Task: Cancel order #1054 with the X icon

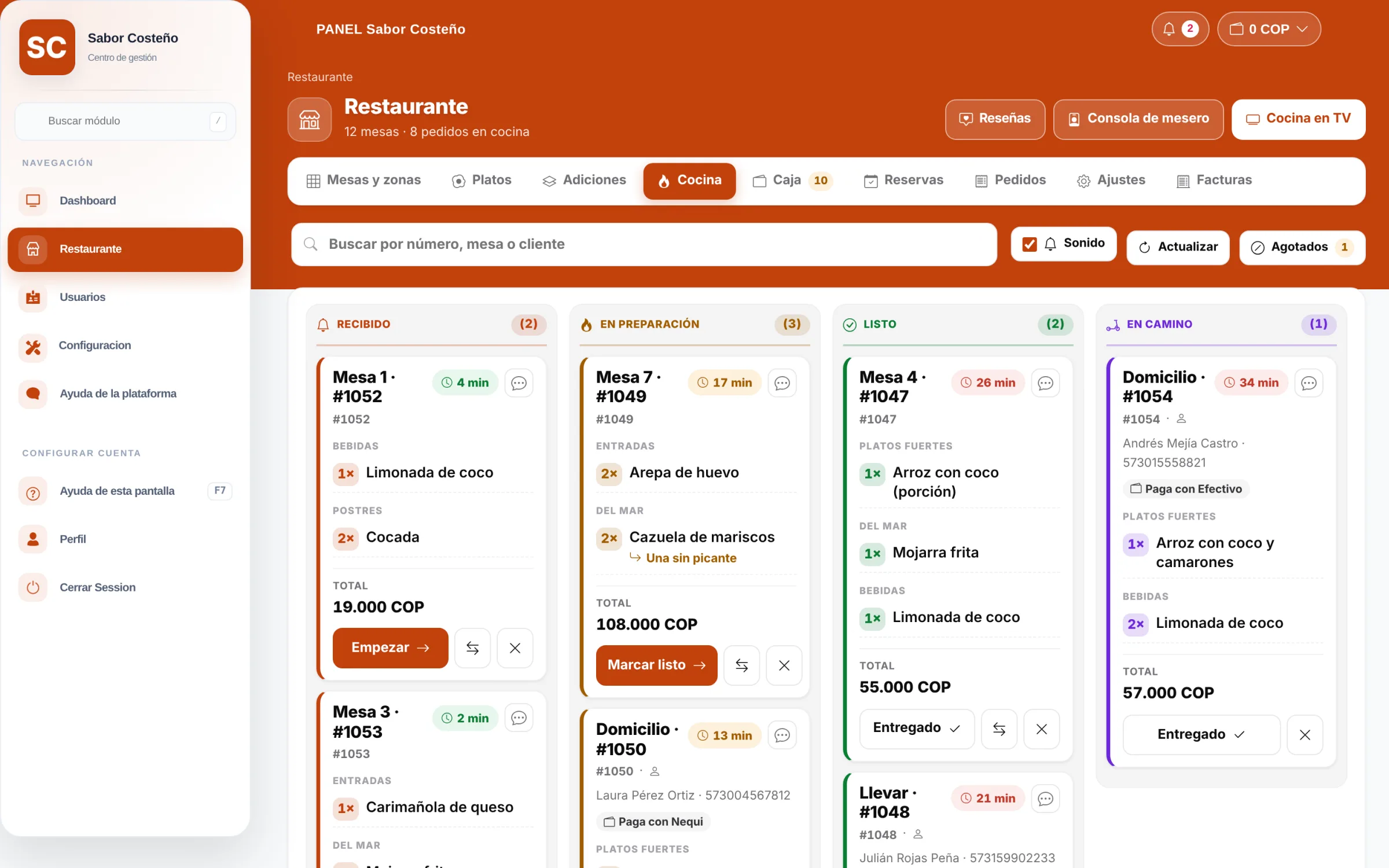Action: [1305, 735]
